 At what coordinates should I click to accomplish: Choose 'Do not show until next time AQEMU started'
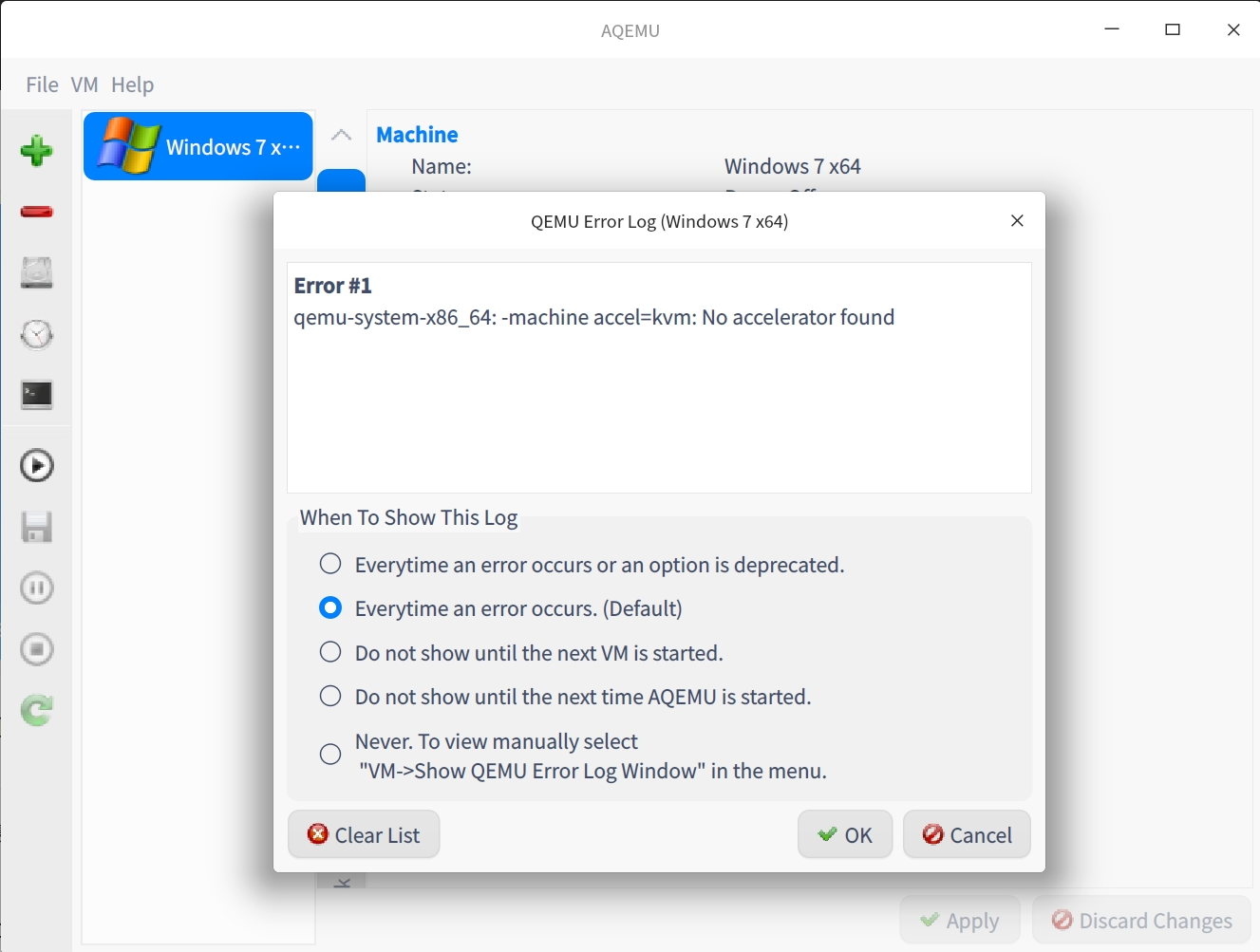[330, 697]
